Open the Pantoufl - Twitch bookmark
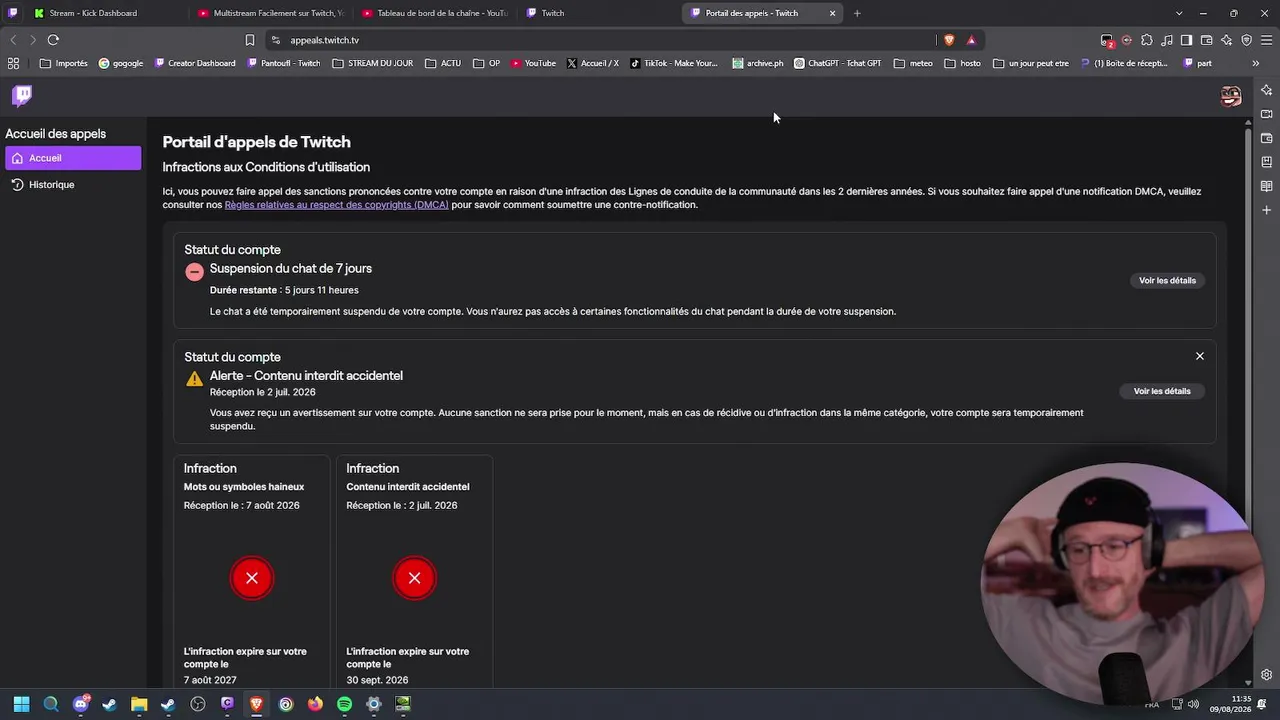Screen dimensions: 1280x720 pos(284,63)
